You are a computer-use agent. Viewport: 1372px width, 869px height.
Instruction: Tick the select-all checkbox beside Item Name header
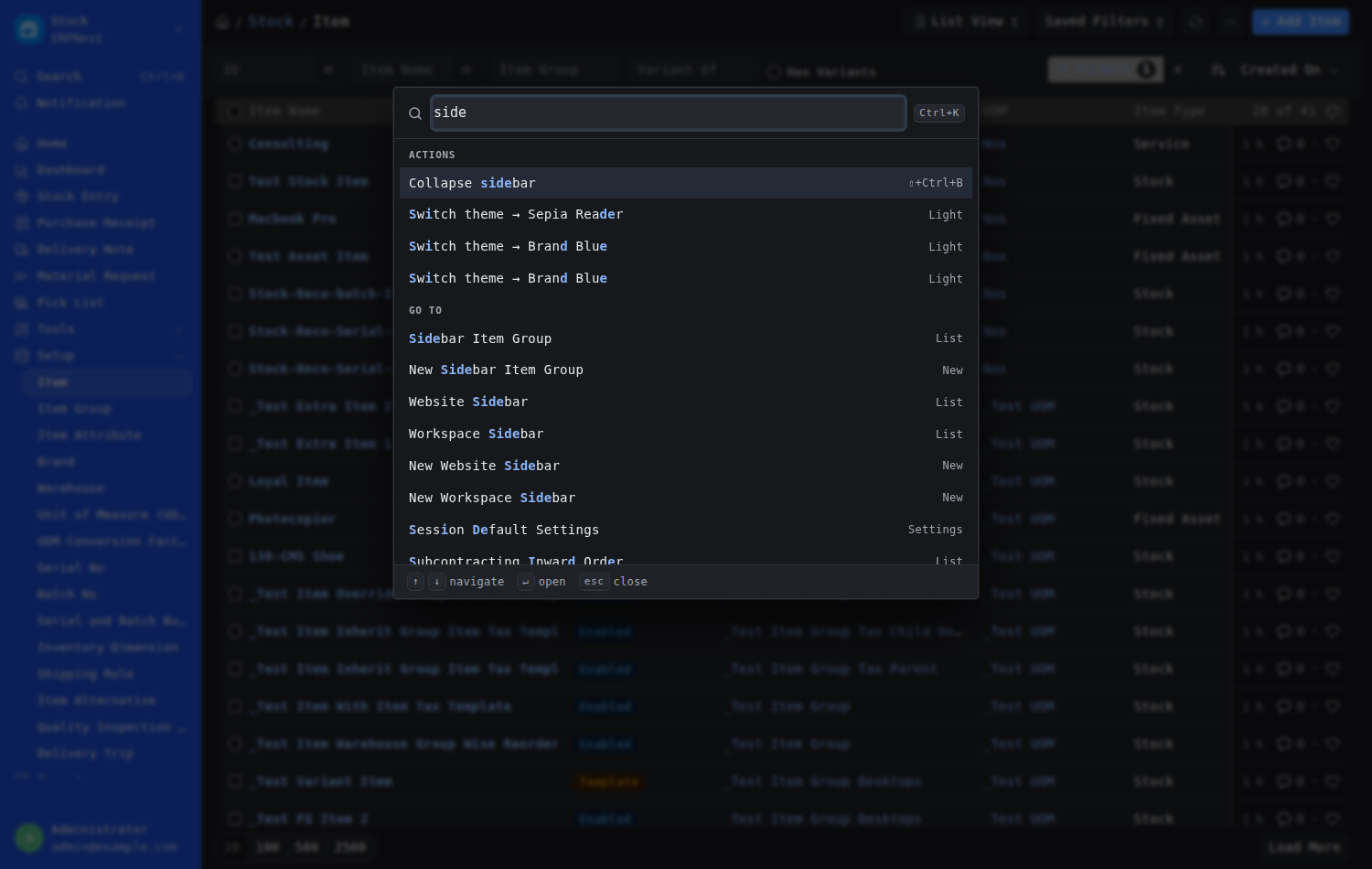(x=235, y=111)
